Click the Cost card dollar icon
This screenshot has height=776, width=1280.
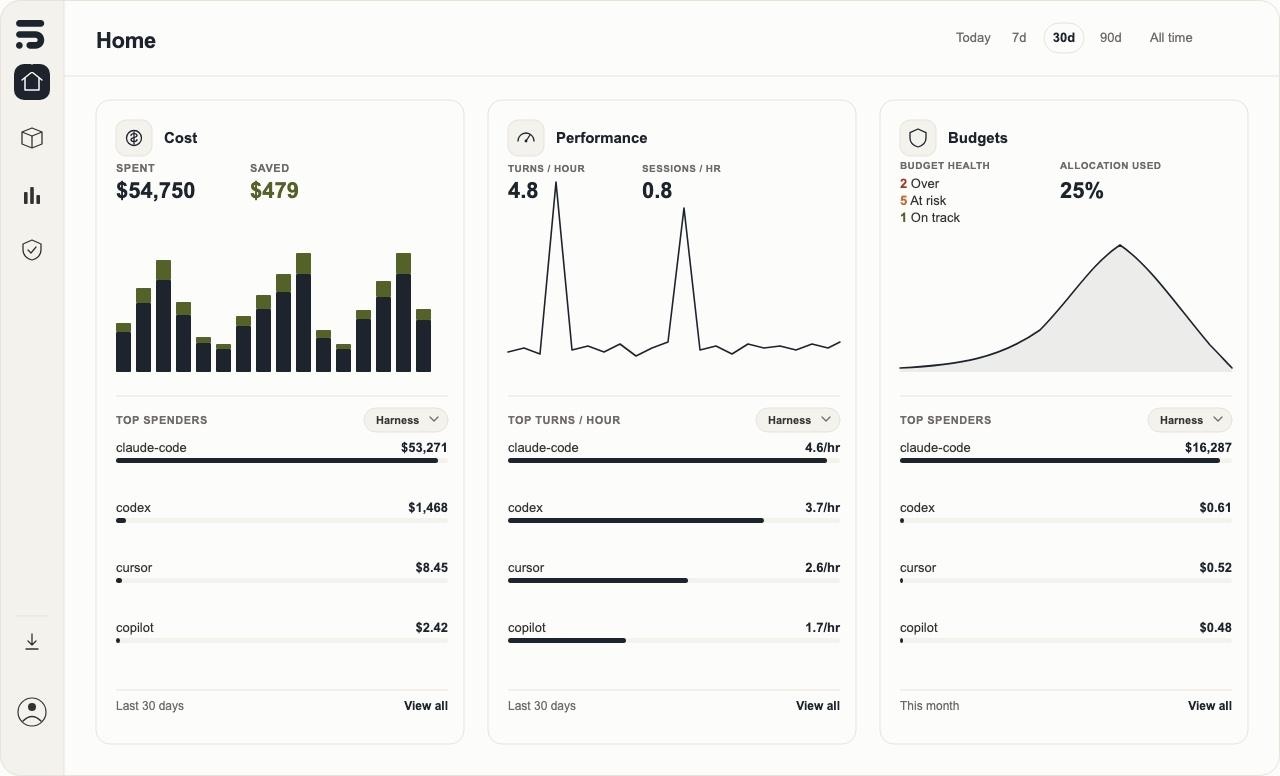tap(134, 138)
